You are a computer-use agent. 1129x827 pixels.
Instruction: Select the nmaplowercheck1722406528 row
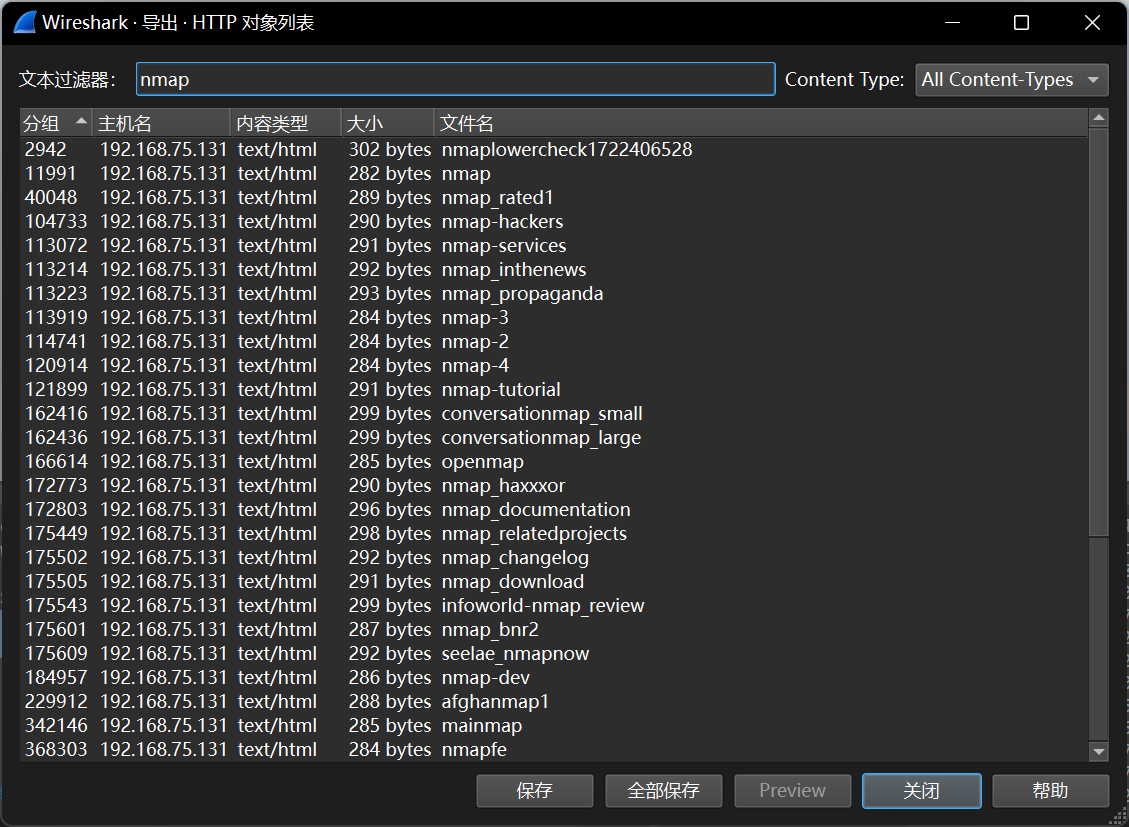click(566, 150)
